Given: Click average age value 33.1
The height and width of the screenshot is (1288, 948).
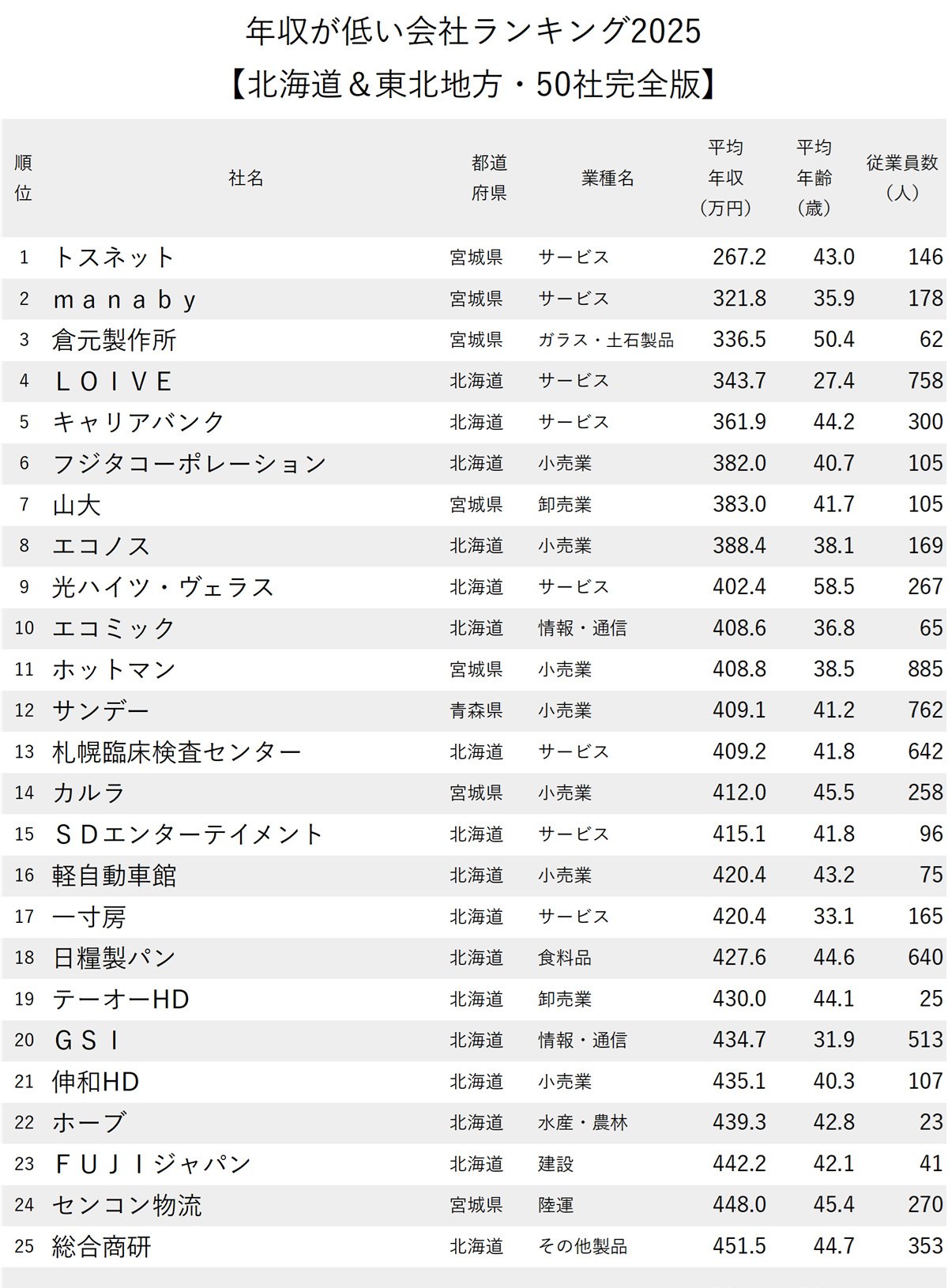Looking at the screenshot, I should click(834, 916).
